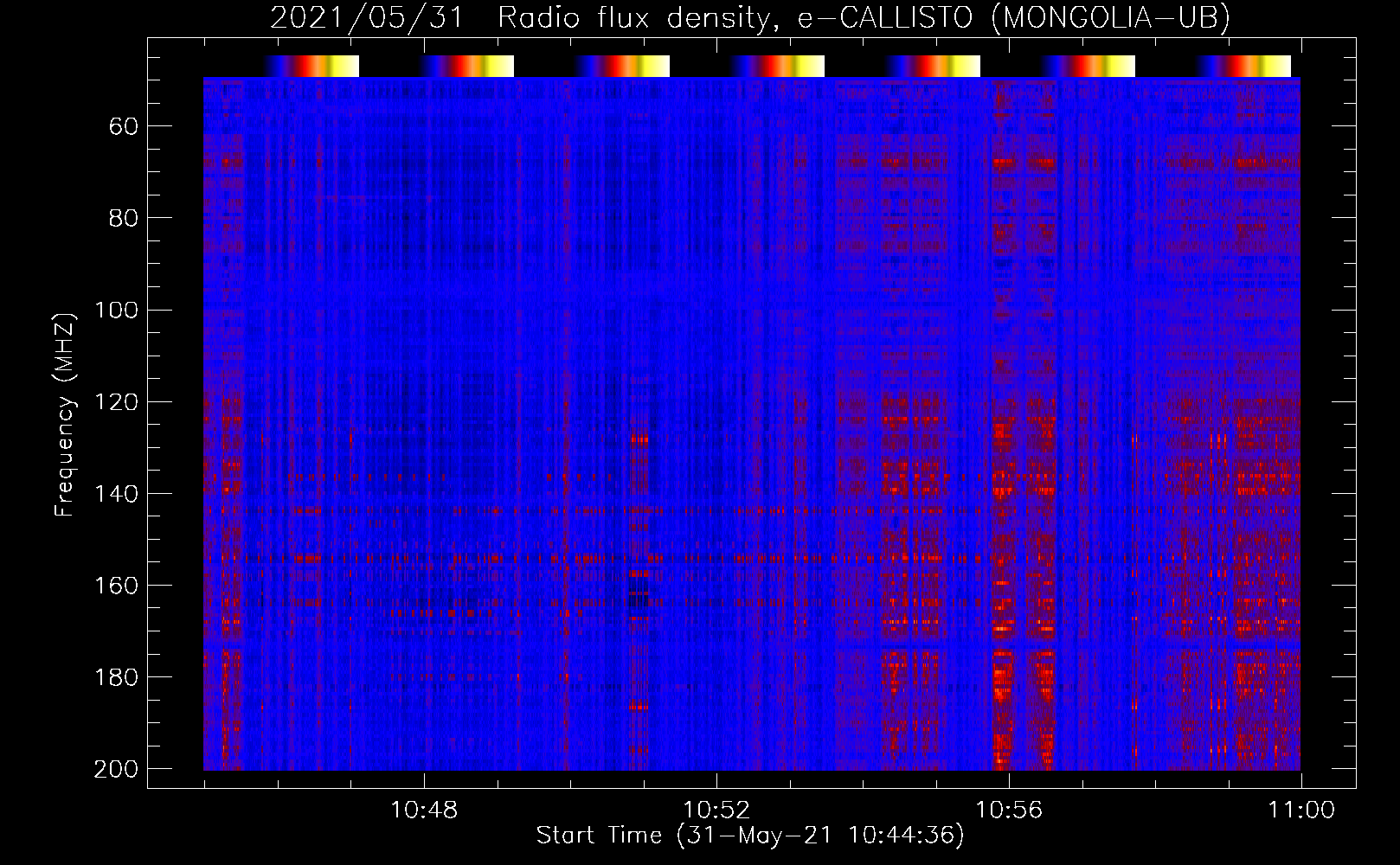Click the 180 frequency tick label
Viewport: 1400px width, 865px height.
tap(116, 676)
